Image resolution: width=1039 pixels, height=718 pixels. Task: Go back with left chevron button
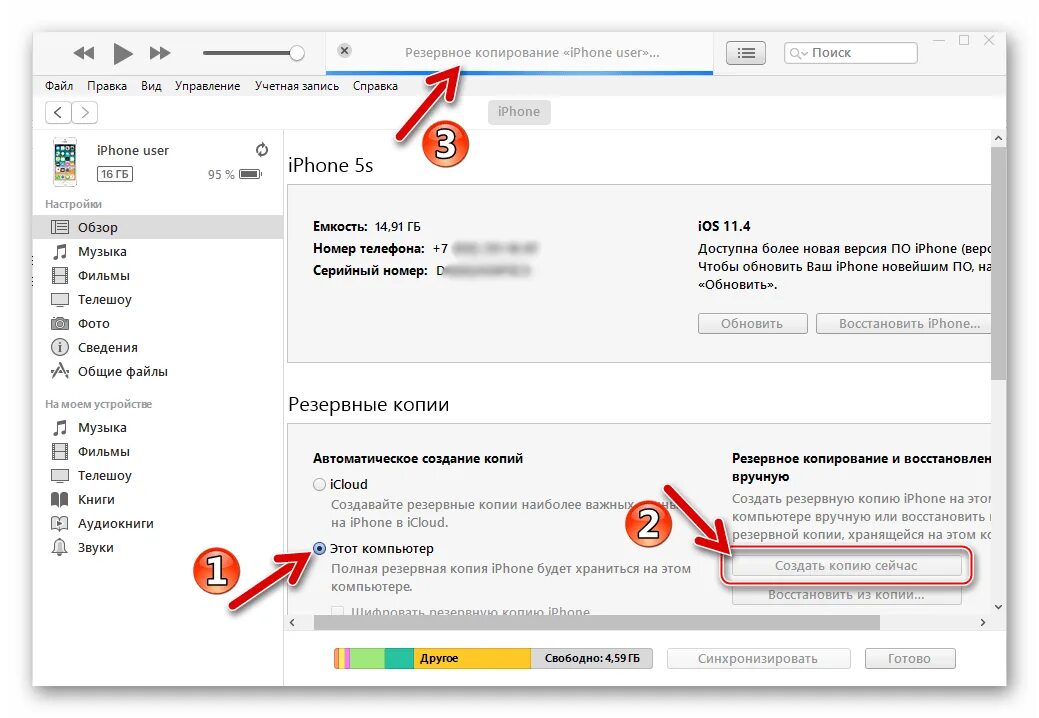click(x=58, y=113)
